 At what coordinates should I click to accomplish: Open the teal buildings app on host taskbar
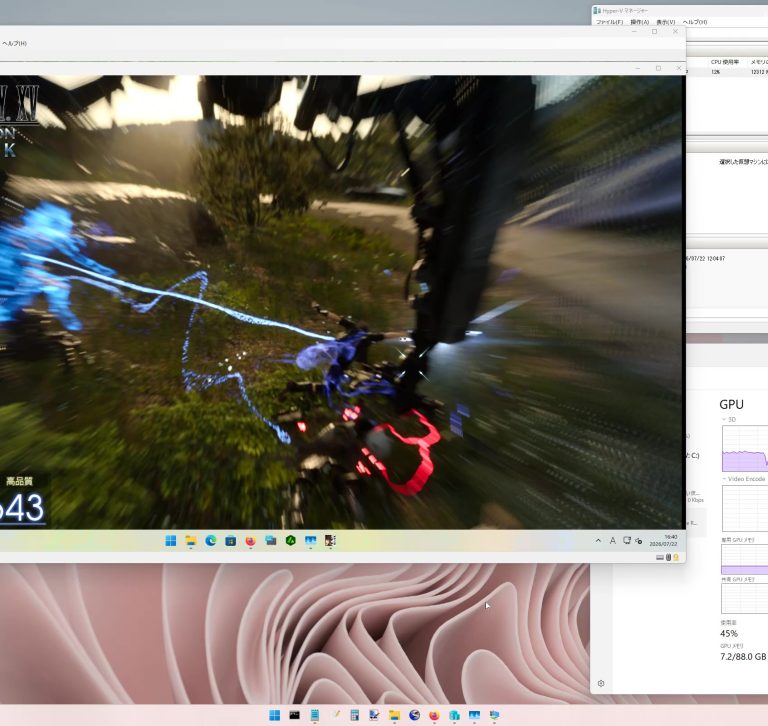coord(454,715)
